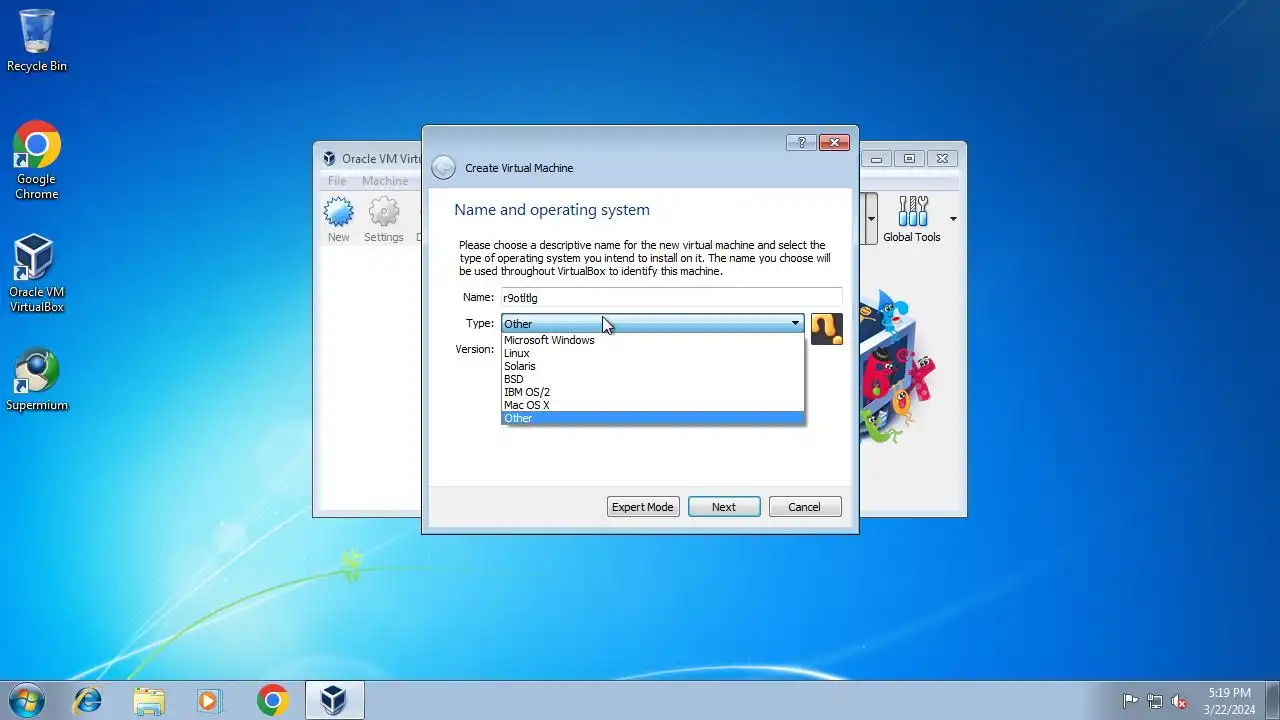
Task: Click the OS type preview icon
Action: pyautogui.click(x=827, y=329)
